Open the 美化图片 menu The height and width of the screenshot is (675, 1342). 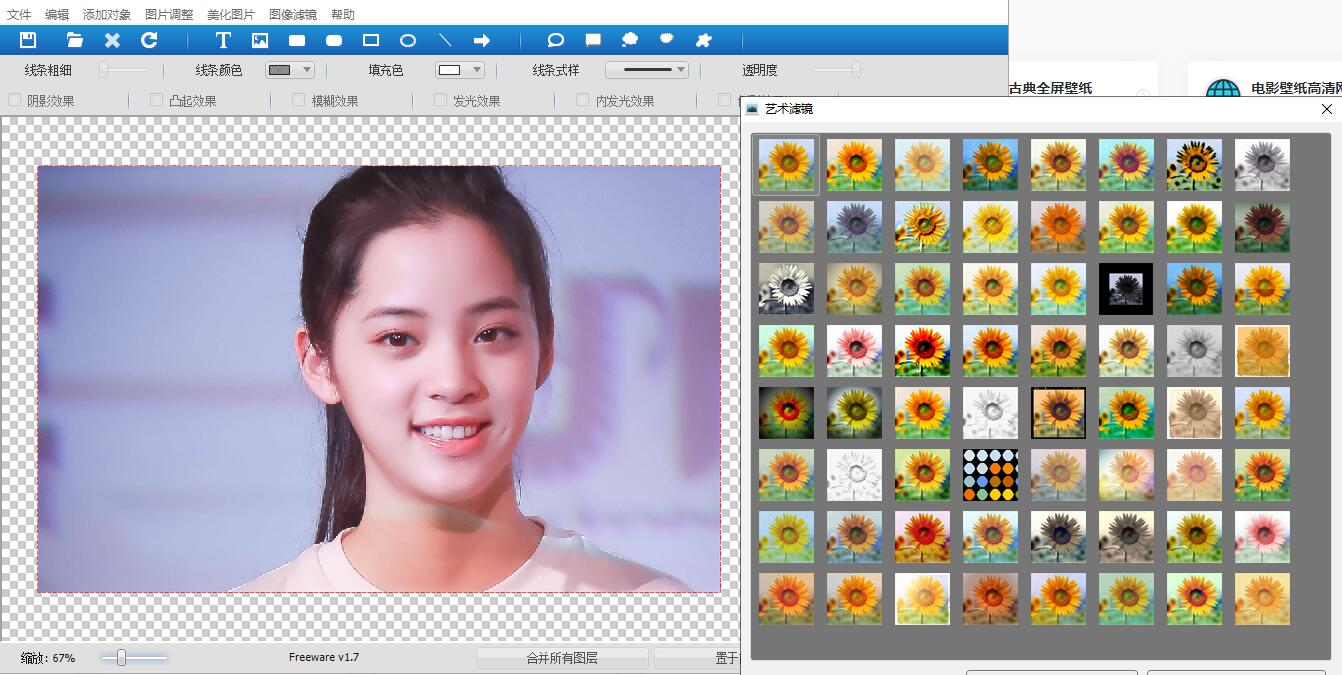[229, 14]
